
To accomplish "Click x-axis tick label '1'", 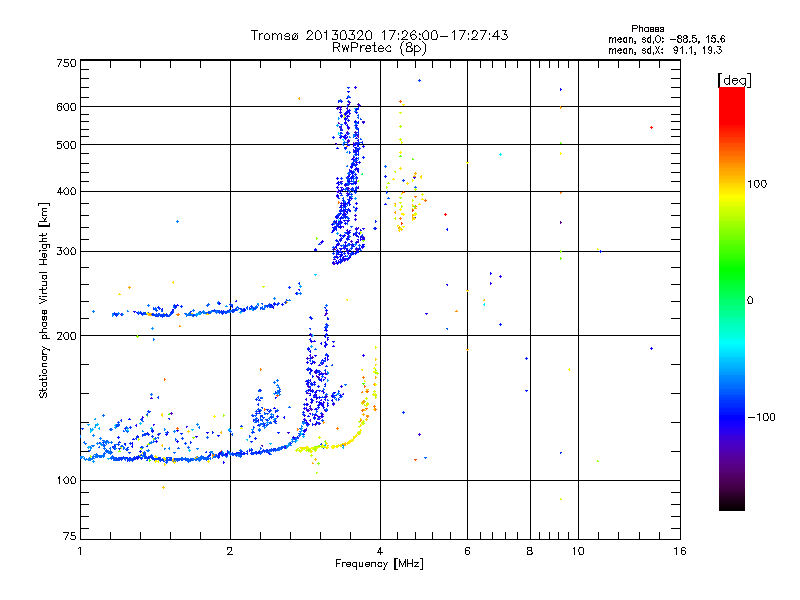I will (80, 551).
